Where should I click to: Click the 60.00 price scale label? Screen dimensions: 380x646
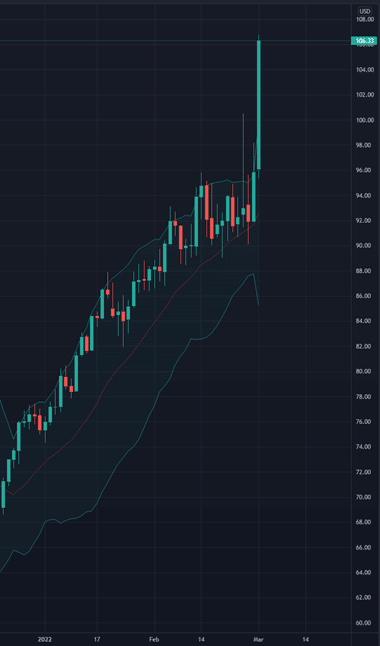[364, 623]
